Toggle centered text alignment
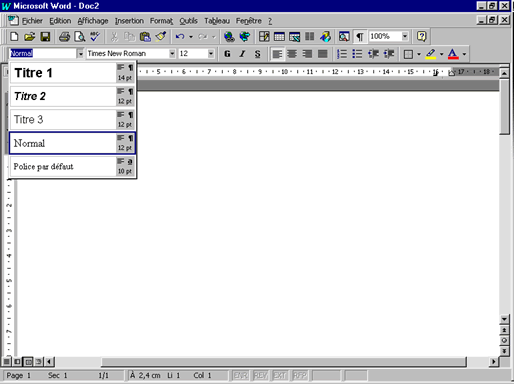 point(292,54)
